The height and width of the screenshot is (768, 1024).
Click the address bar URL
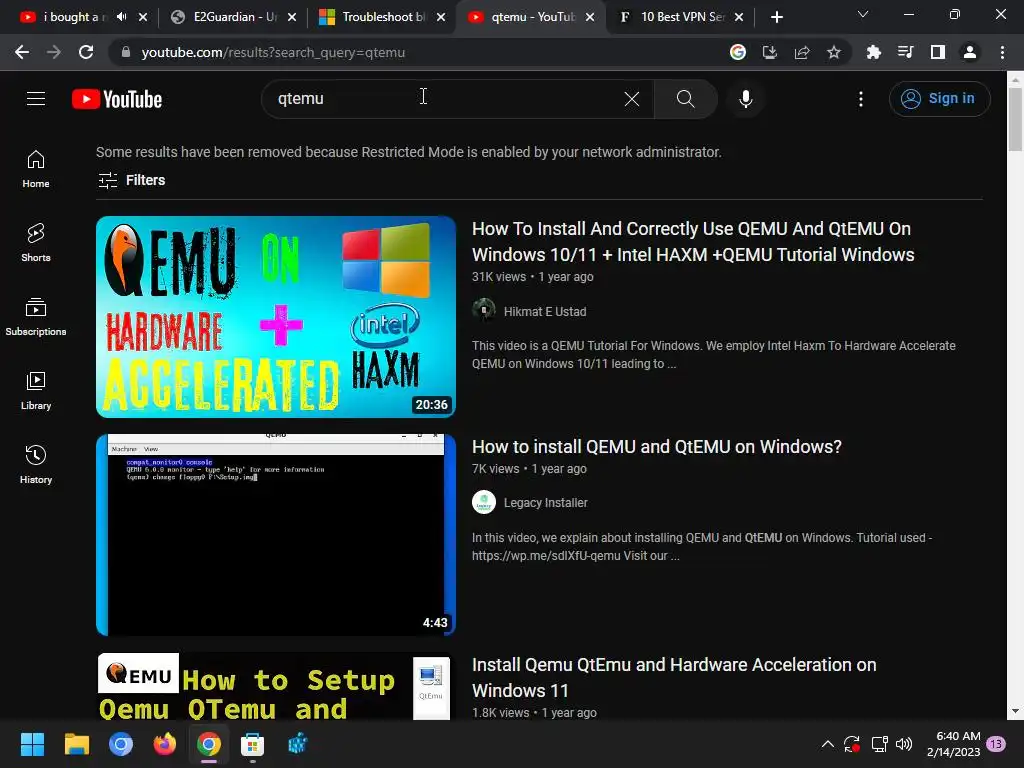coord(273,52)
